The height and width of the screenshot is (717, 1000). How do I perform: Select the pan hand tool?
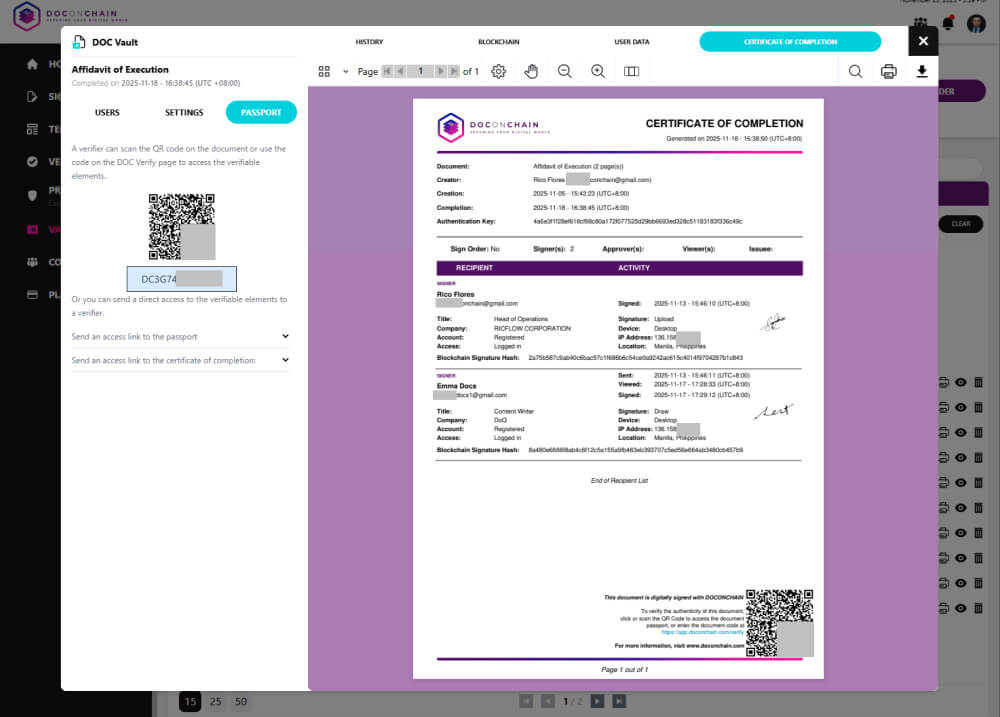coord(531,71)
